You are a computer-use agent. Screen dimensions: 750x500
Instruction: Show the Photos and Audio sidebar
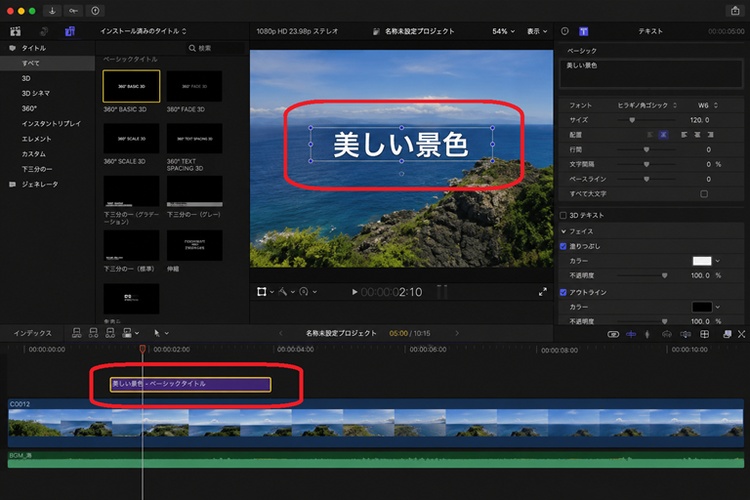44,31
